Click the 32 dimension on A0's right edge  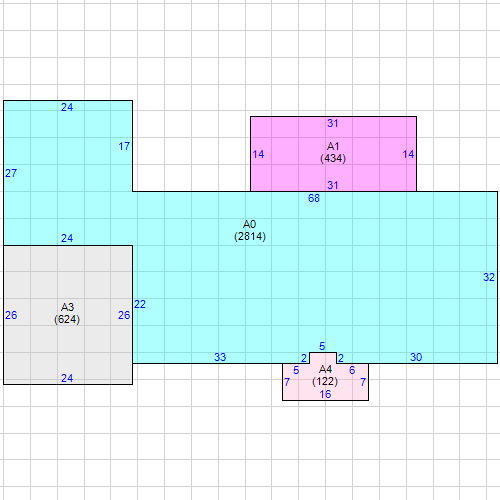click(x=489, y=277)
